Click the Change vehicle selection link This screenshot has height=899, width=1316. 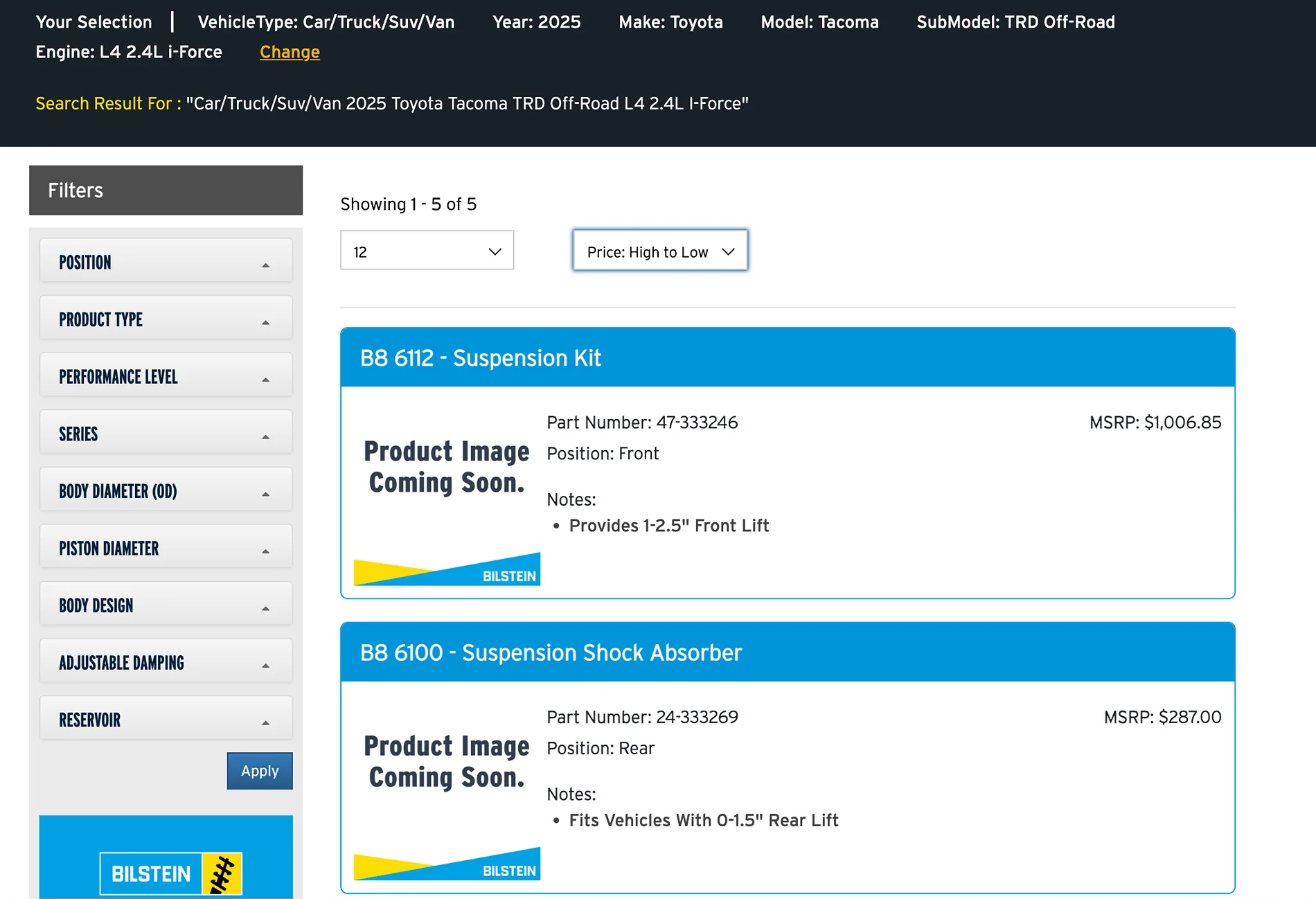point(290,51)
